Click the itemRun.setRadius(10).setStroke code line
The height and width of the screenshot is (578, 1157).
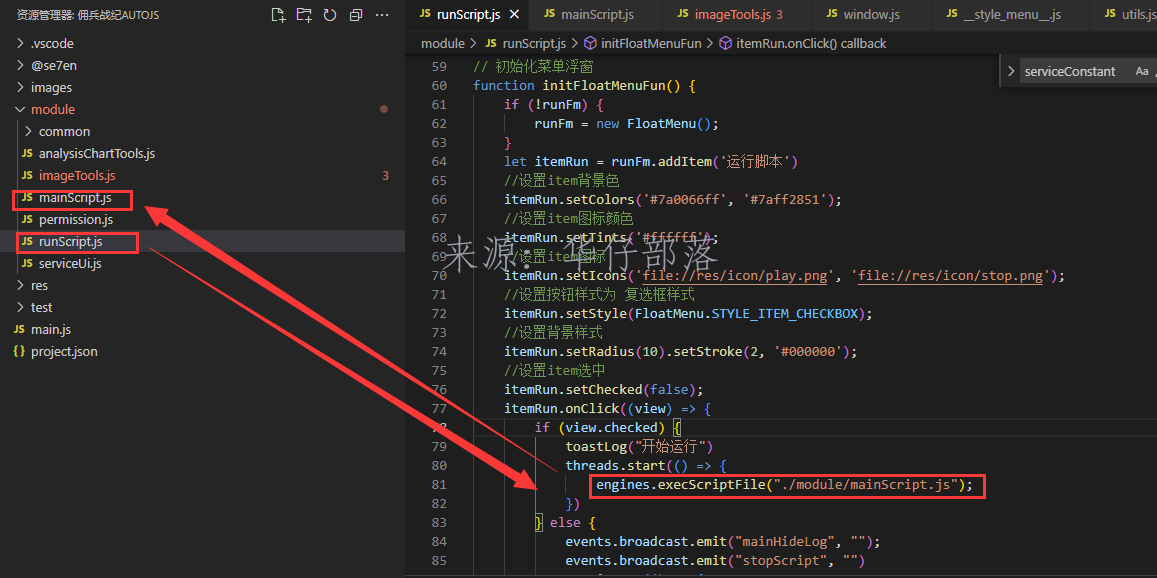tap(680, 352)
